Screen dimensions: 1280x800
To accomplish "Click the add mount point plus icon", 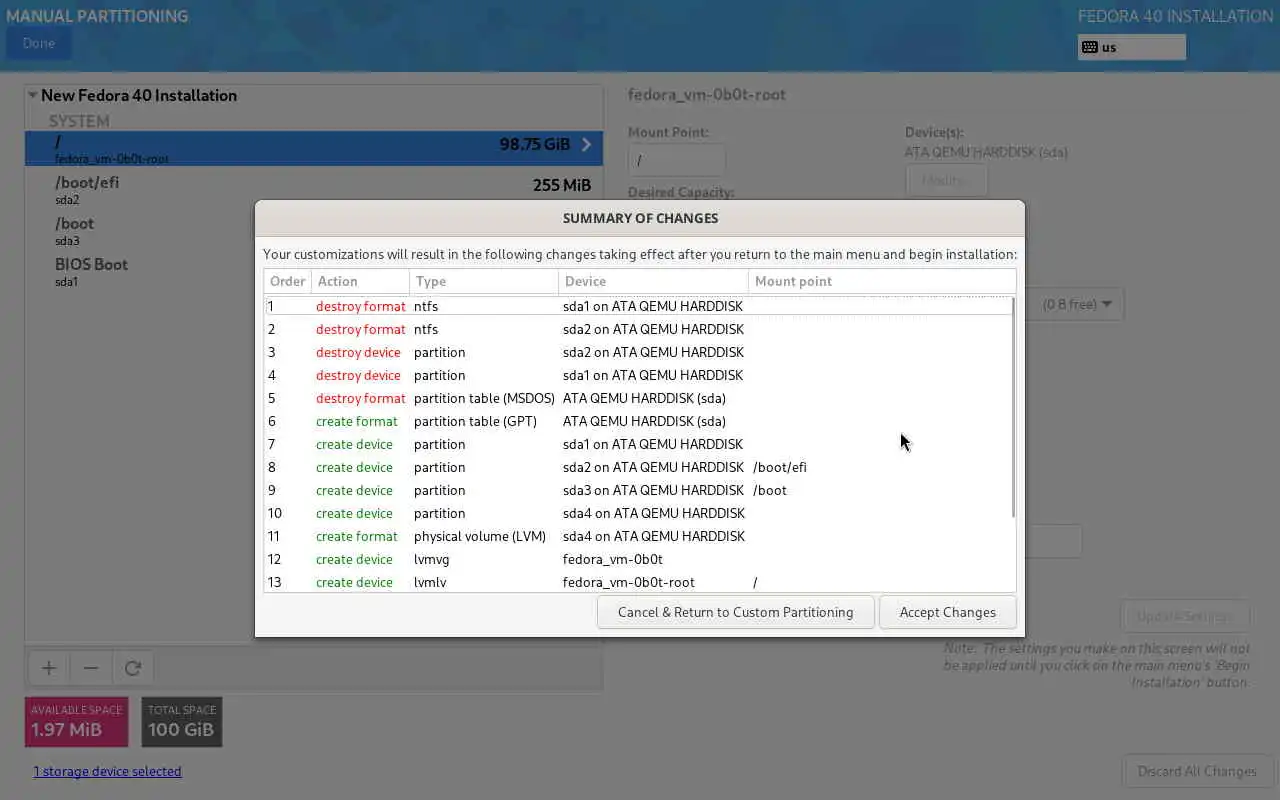I will [x=48, y=668].
